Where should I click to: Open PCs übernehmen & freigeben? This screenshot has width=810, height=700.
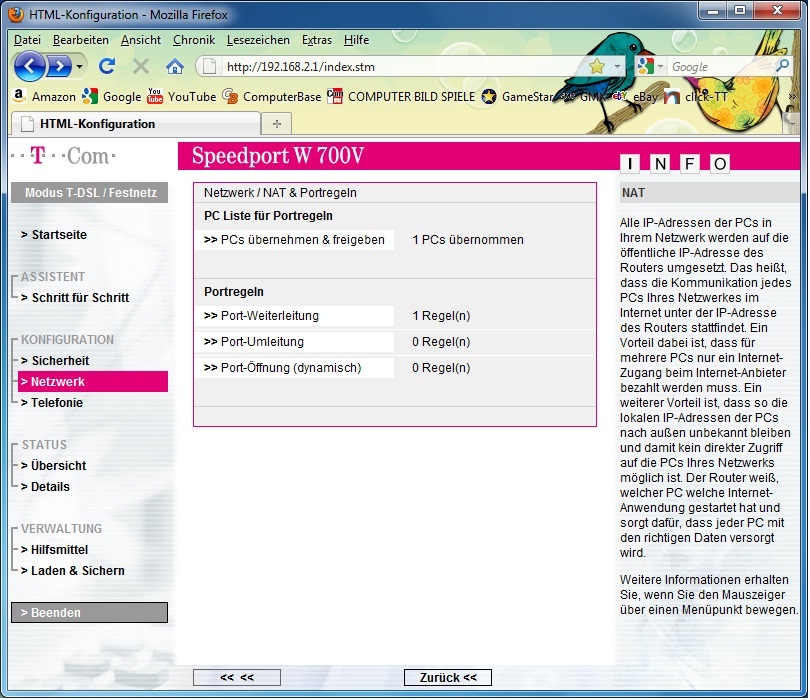click(294, 240)
